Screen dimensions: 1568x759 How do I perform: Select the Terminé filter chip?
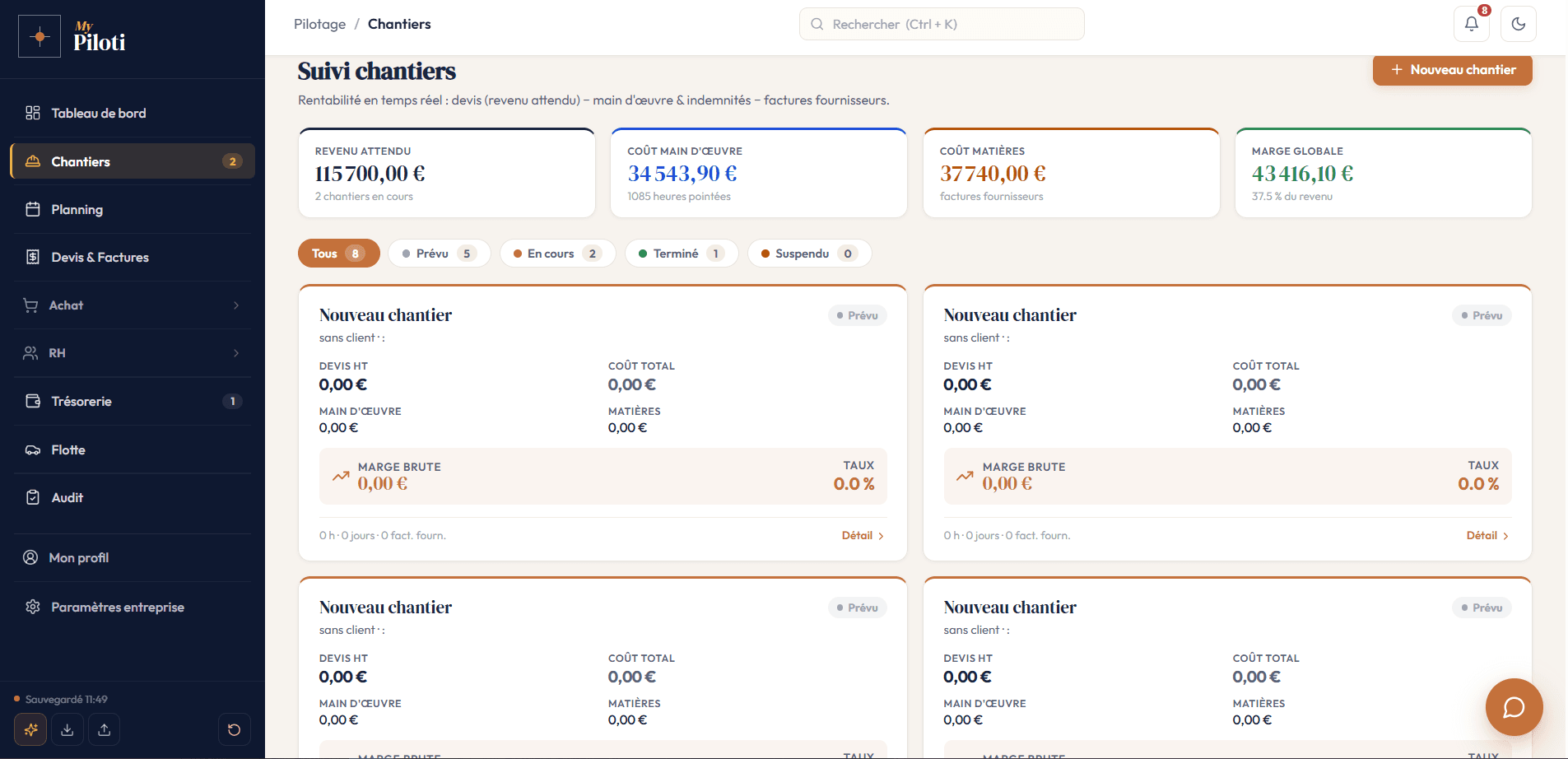click(681, 254)
